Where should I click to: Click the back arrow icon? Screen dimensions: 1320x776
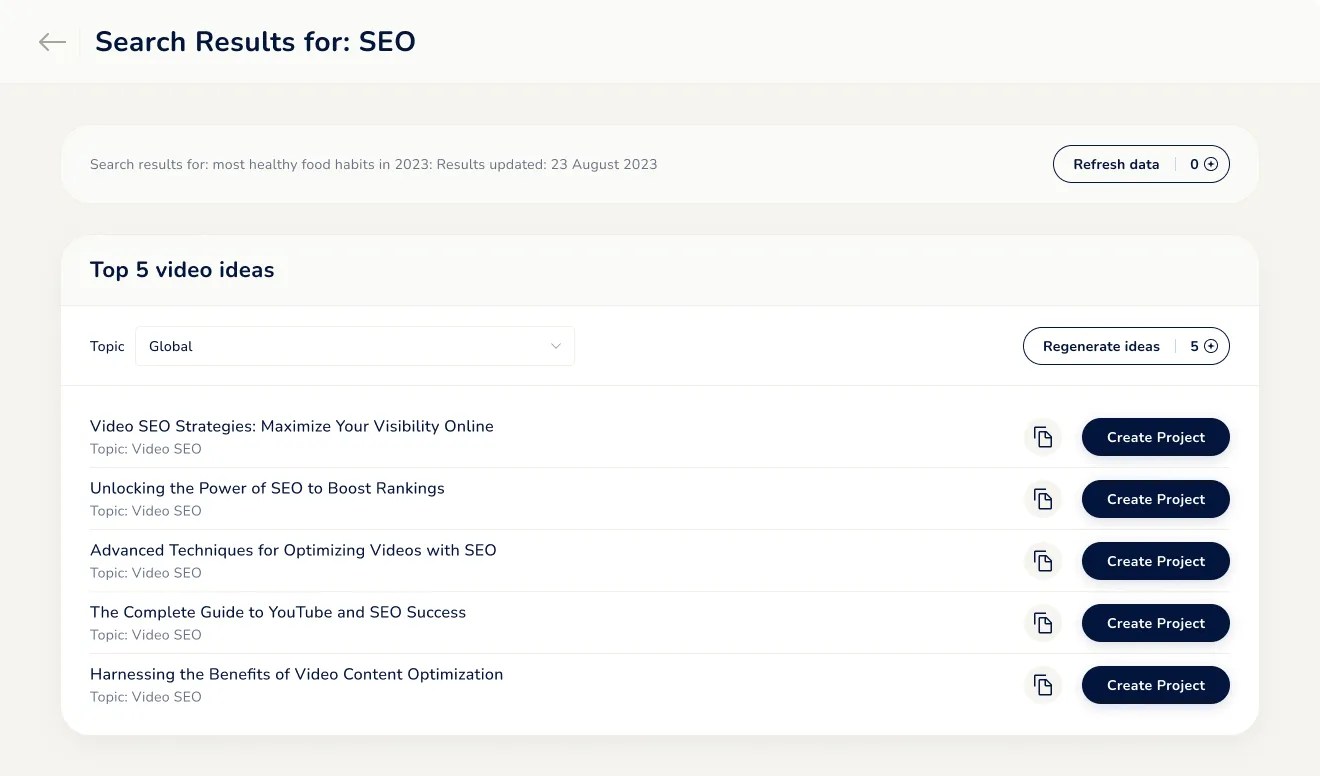(x=52, y=42)
